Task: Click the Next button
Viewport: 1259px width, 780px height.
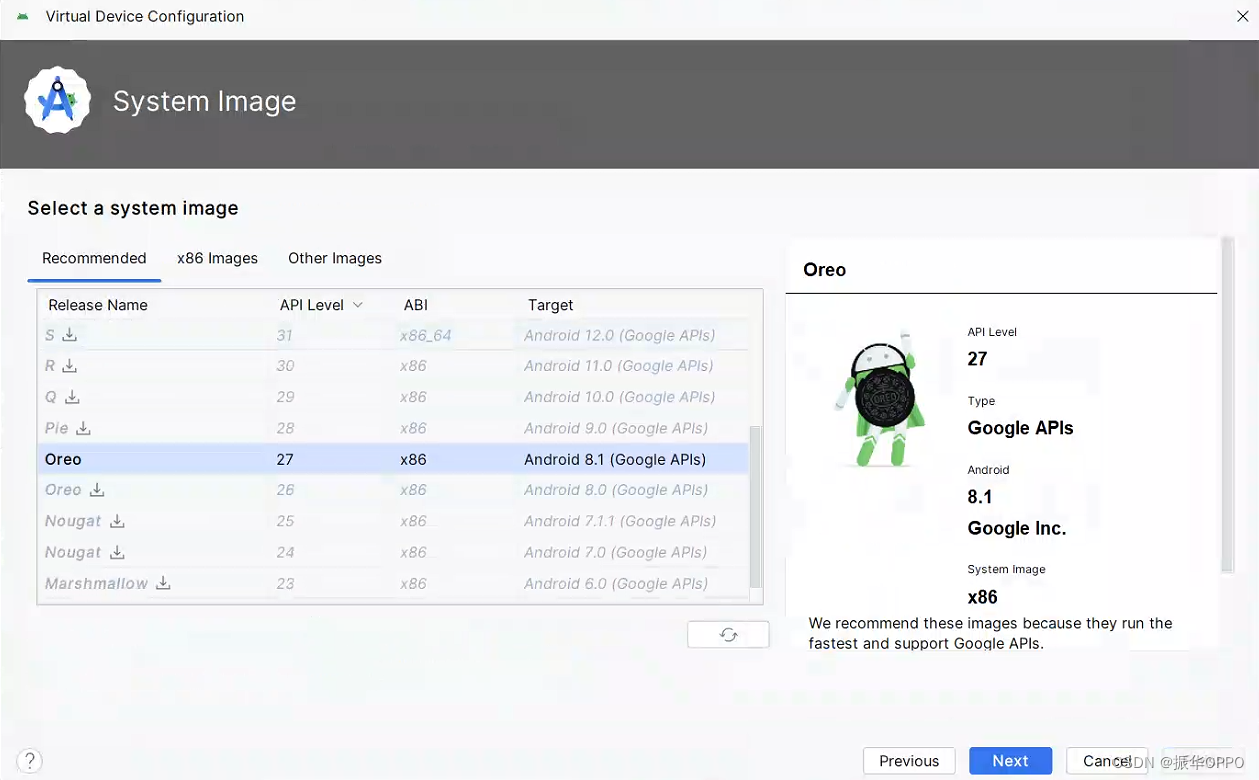Action: pyautogui.click(x=1010, y=761)
